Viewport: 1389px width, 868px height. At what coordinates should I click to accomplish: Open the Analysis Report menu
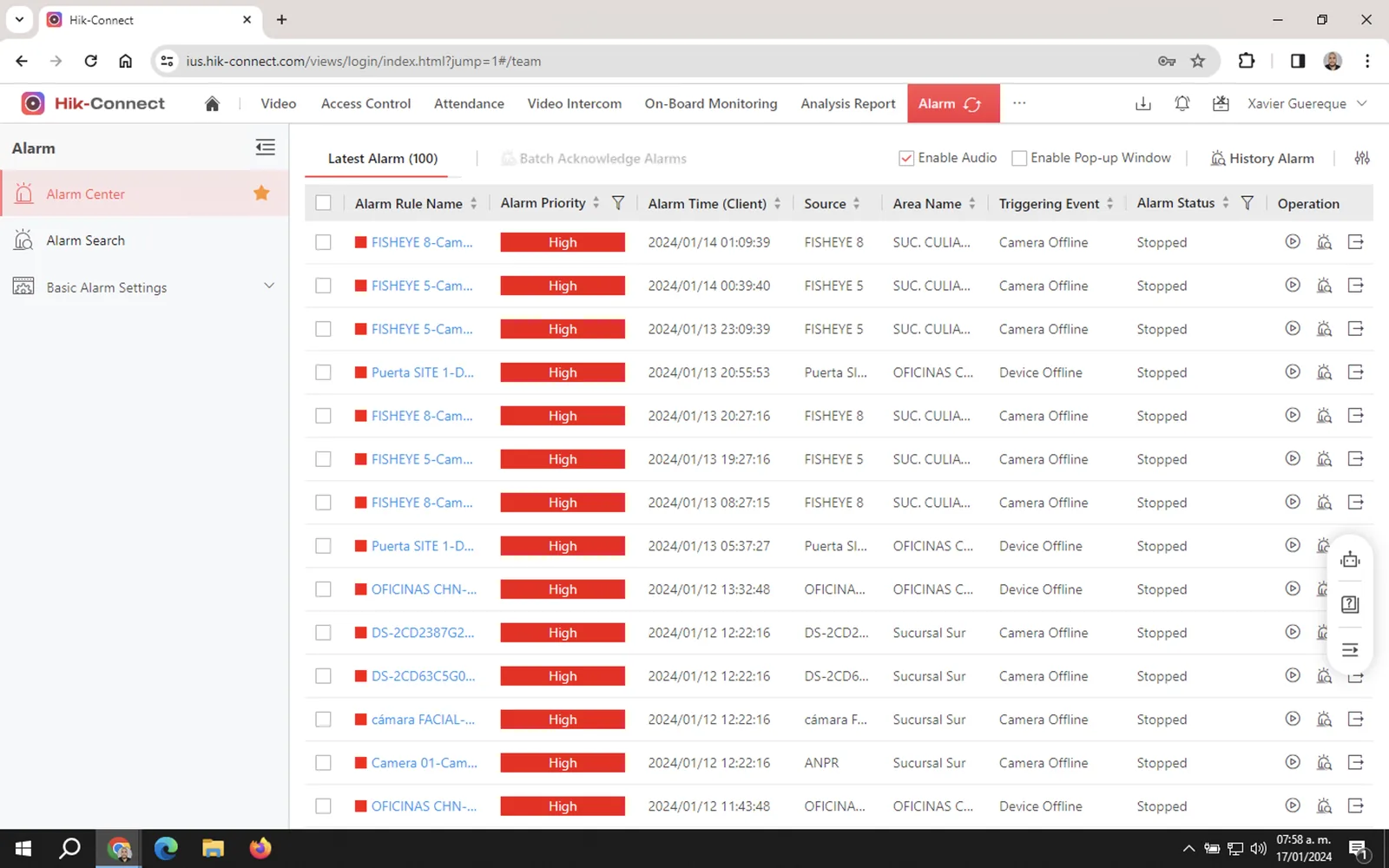click(x=847, y=103)
